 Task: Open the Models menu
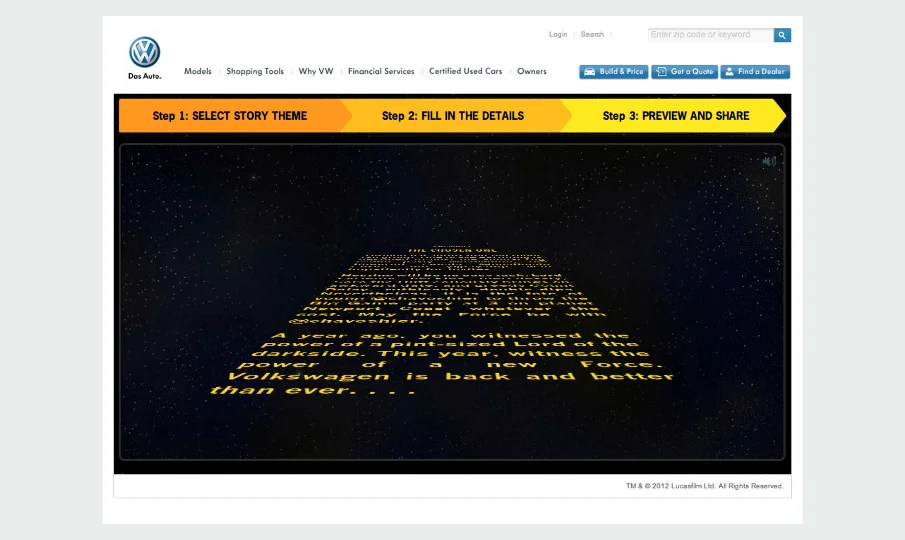197,71
